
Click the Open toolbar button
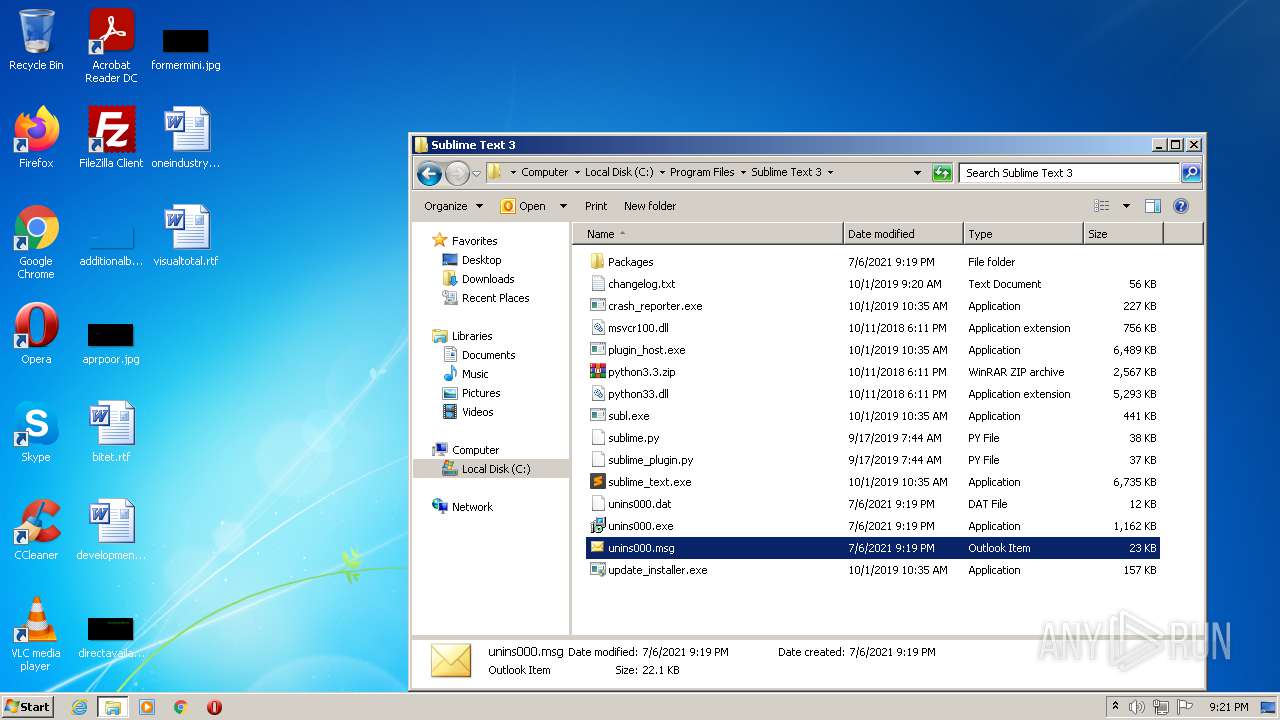[524, 206]
